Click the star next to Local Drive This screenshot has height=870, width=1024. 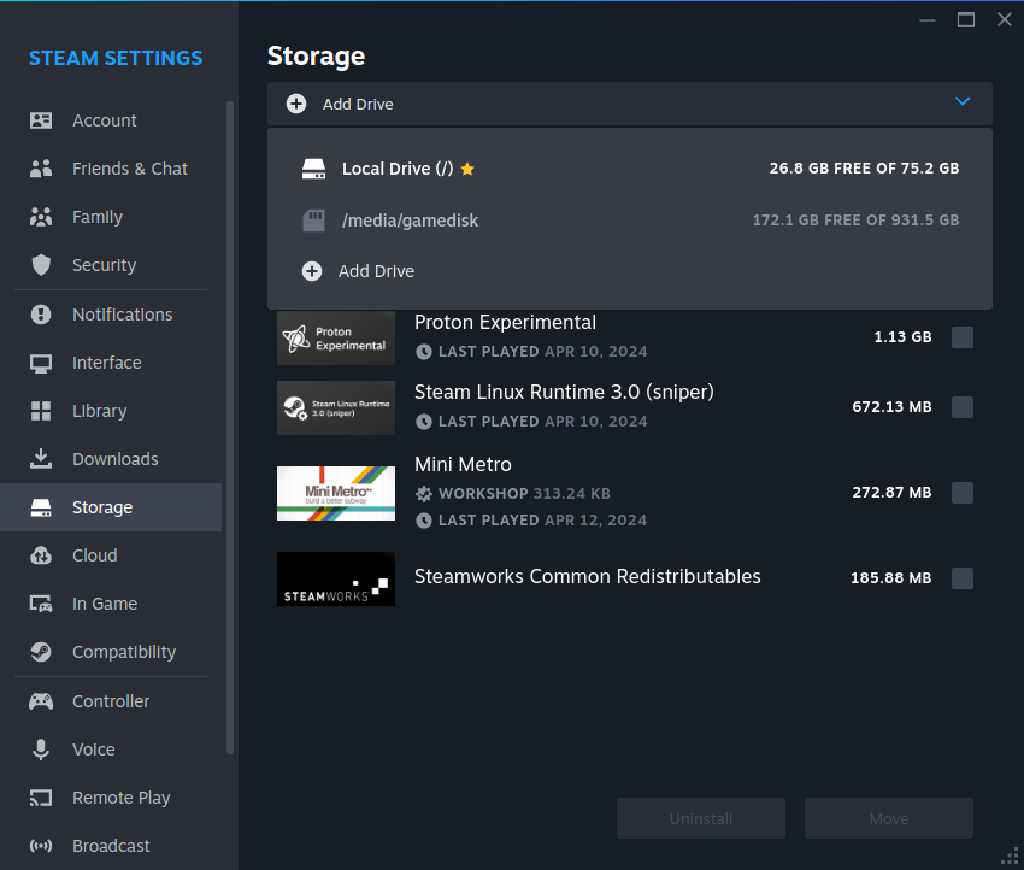[466, 168]
